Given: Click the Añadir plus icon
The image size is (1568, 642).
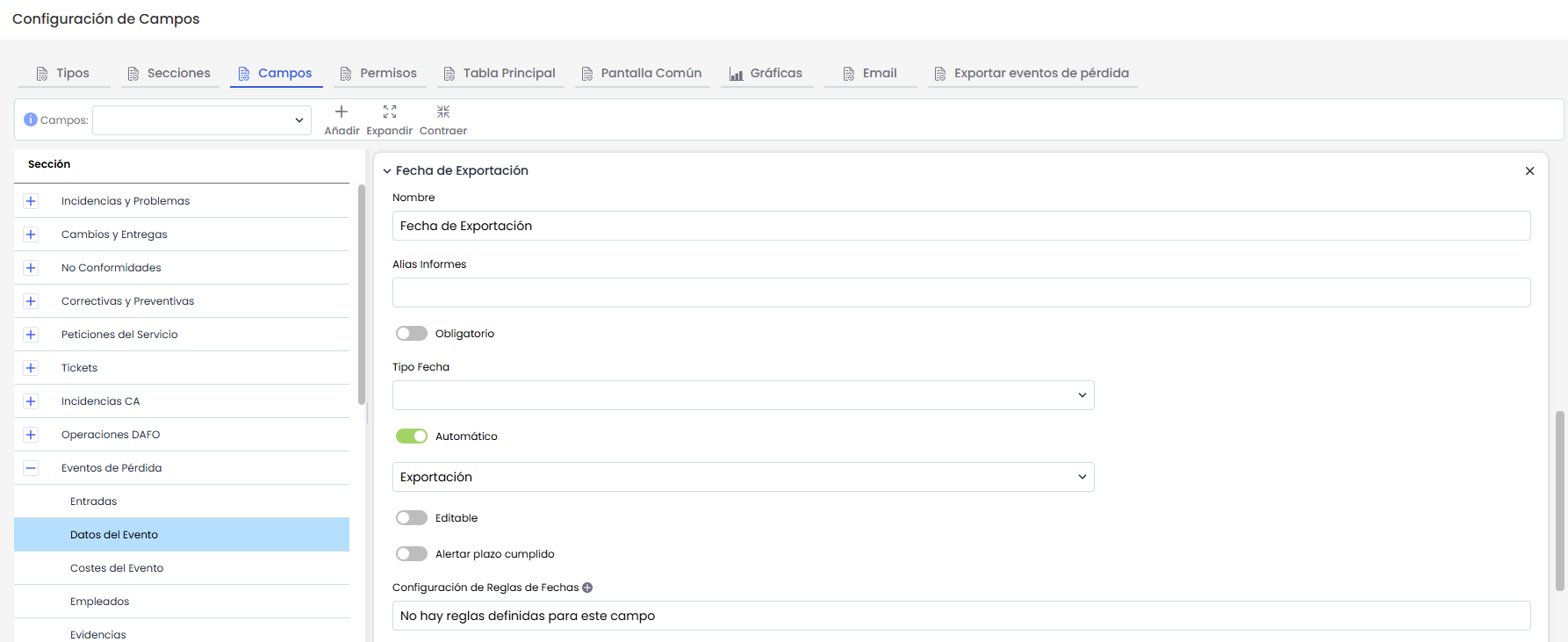Looking at the screenshot, I should pyautogui.click(x=342, y=112).
